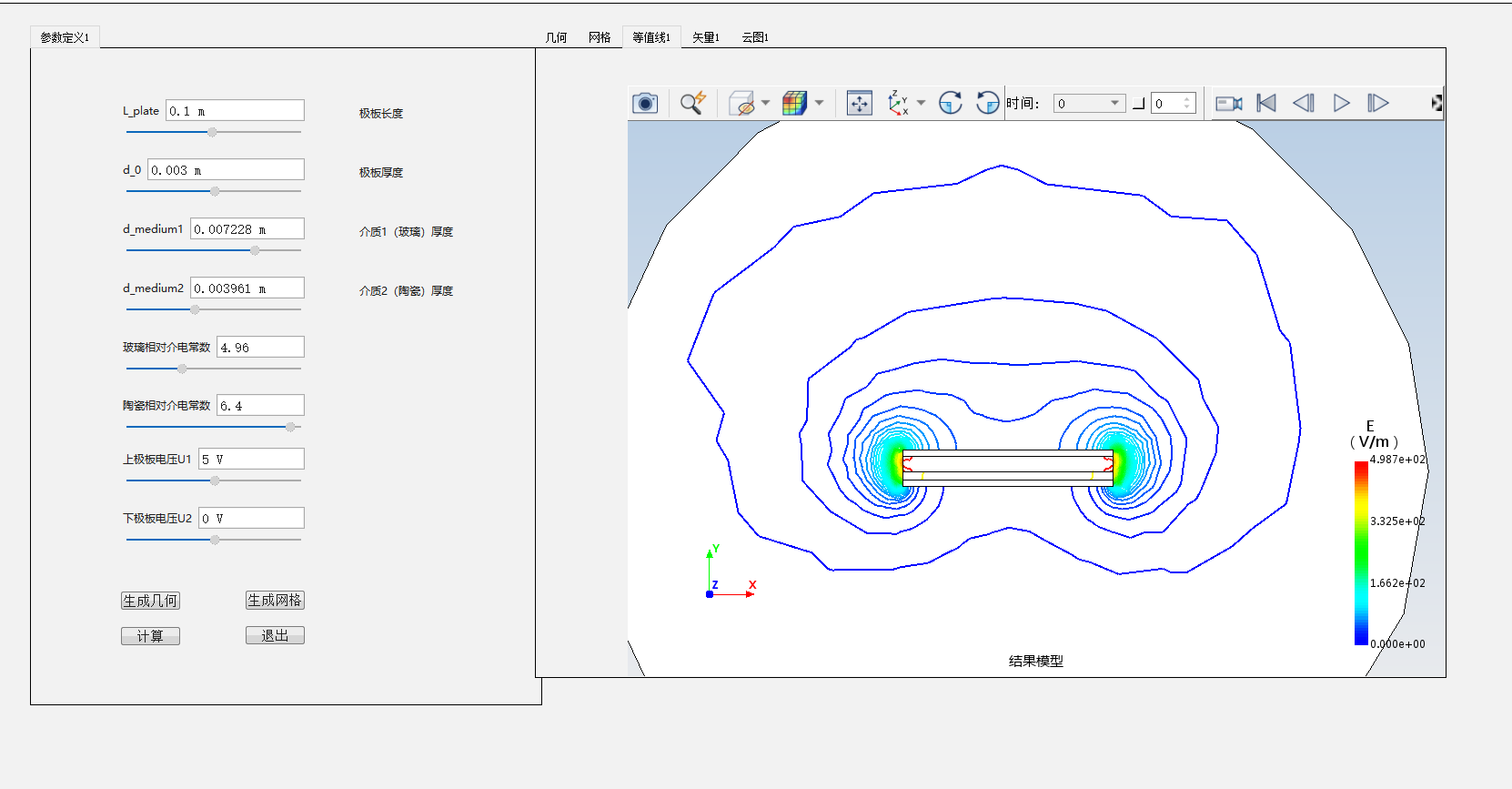Click the 下极板电压U2 input field

251,519
